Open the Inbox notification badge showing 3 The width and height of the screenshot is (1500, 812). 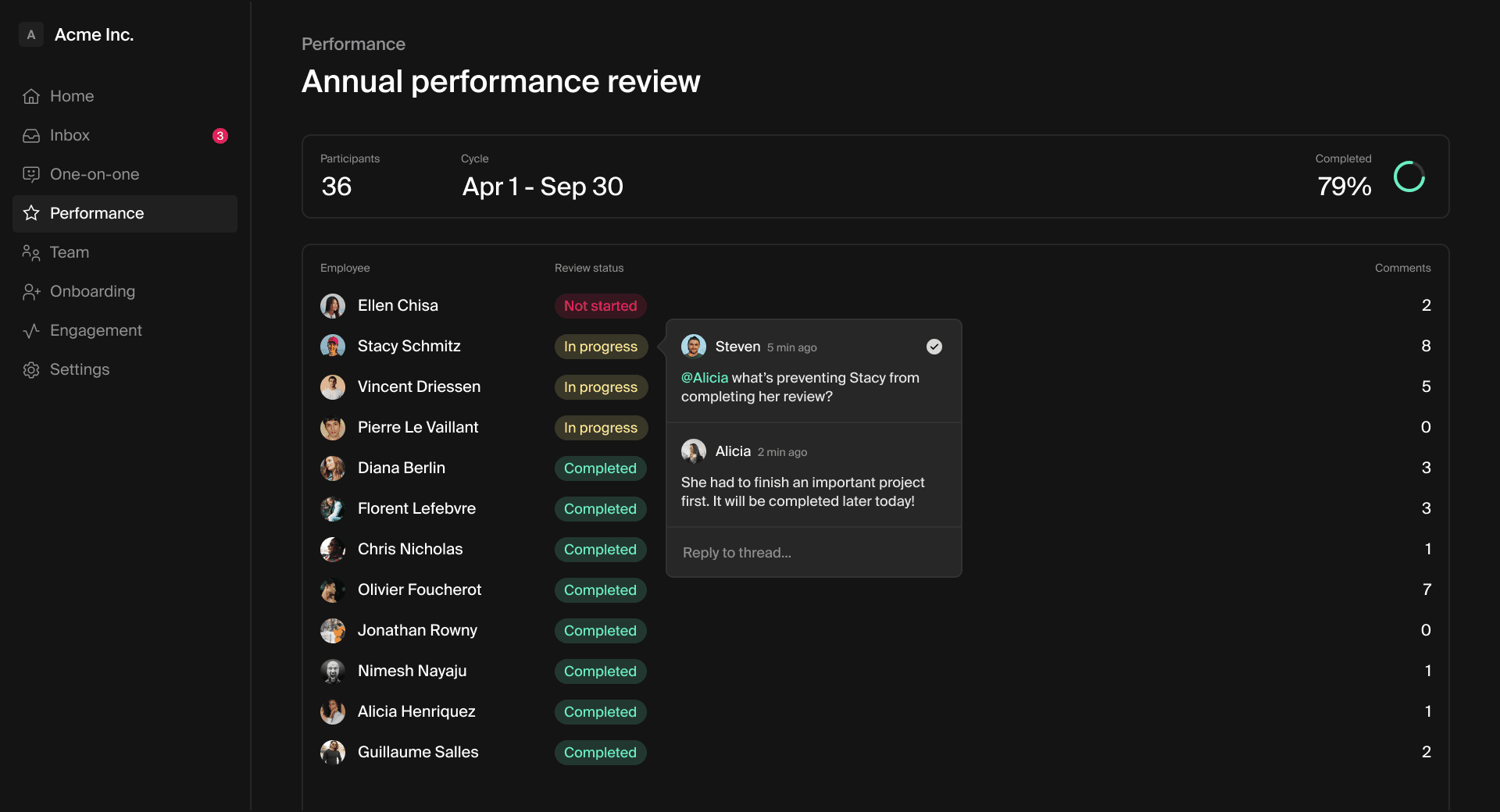tap(220, 135)
